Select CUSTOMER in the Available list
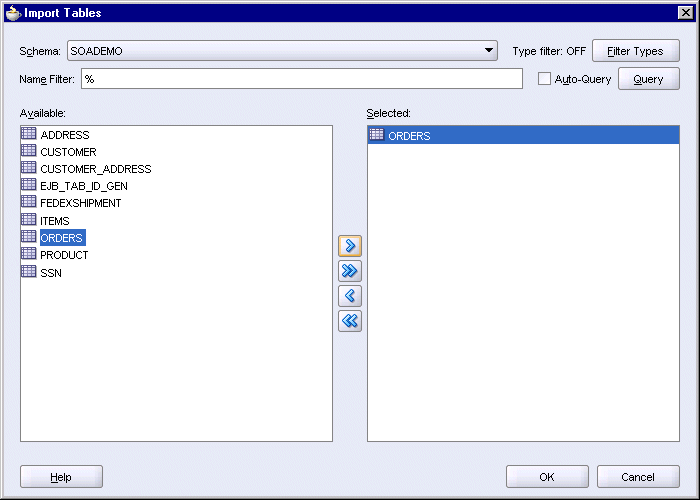This screenshot has width=700, height=500. (68, 152)
